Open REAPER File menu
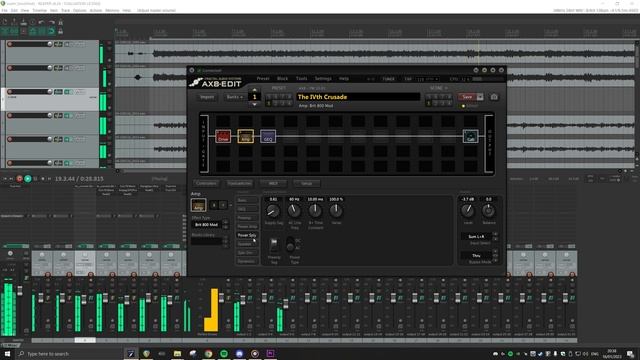 click(4, 10)
